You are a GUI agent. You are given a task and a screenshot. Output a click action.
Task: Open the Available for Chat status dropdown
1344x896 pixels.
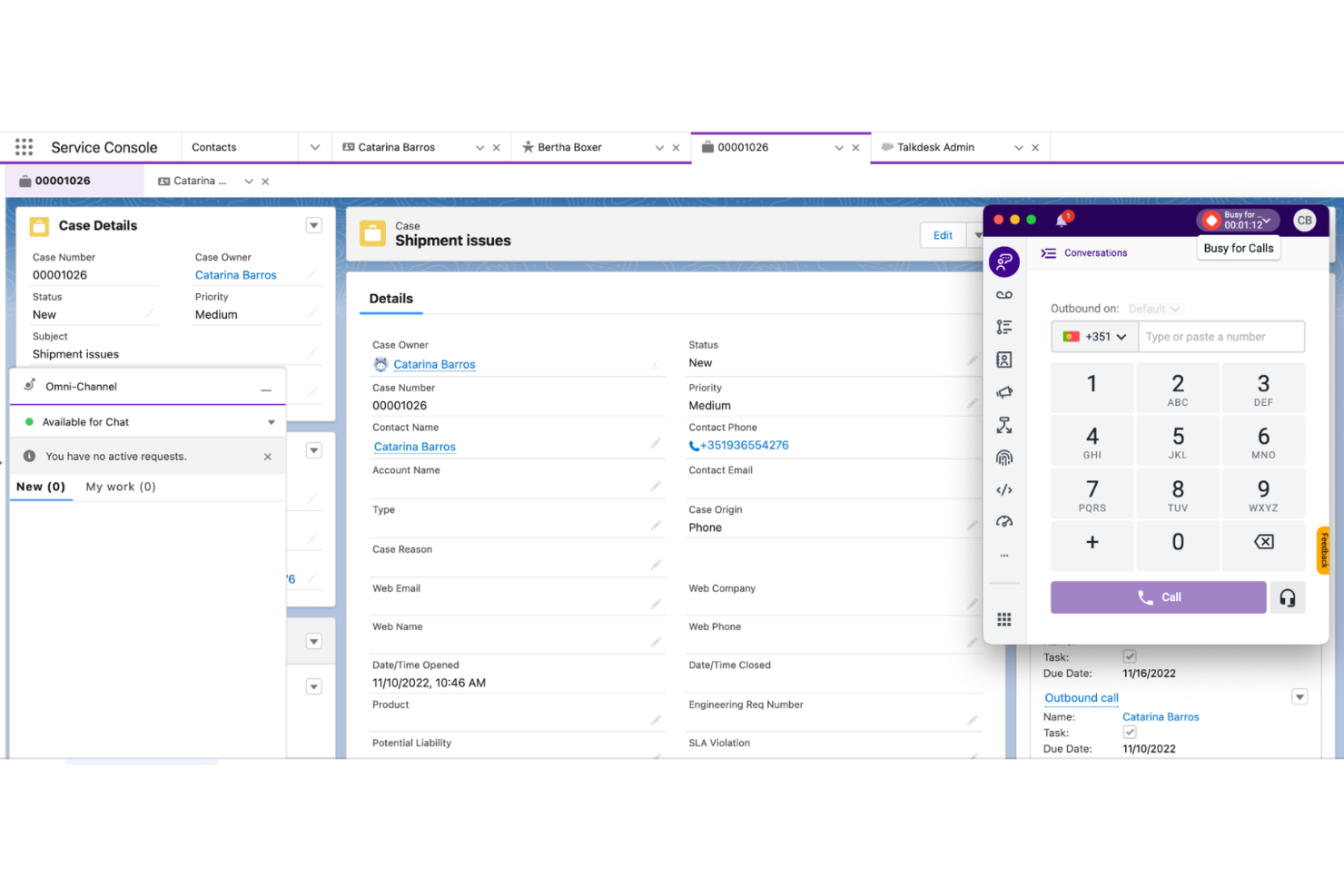point(271,421)
